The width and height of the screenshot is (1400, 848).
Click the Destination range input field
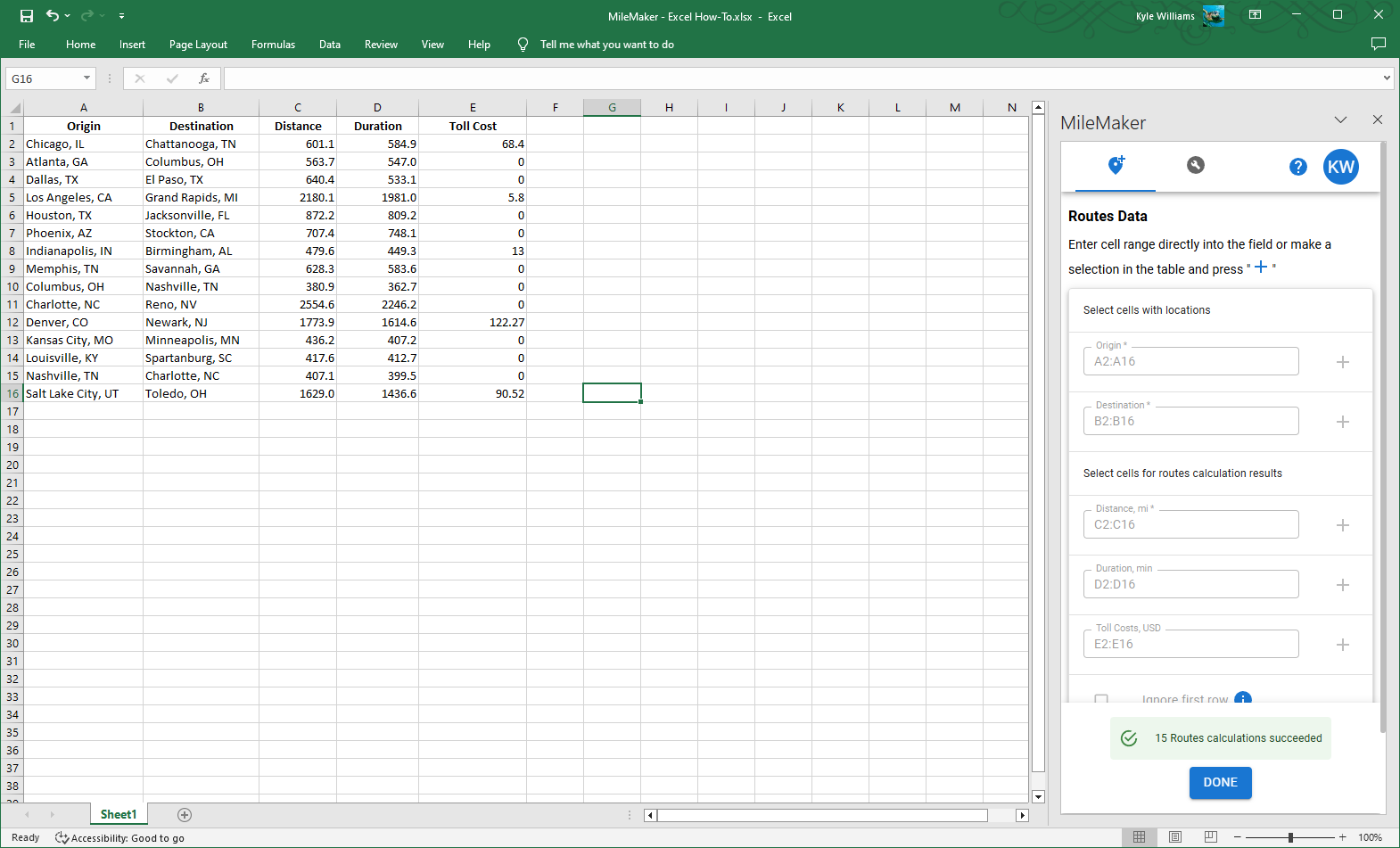tap(1191, 421)
